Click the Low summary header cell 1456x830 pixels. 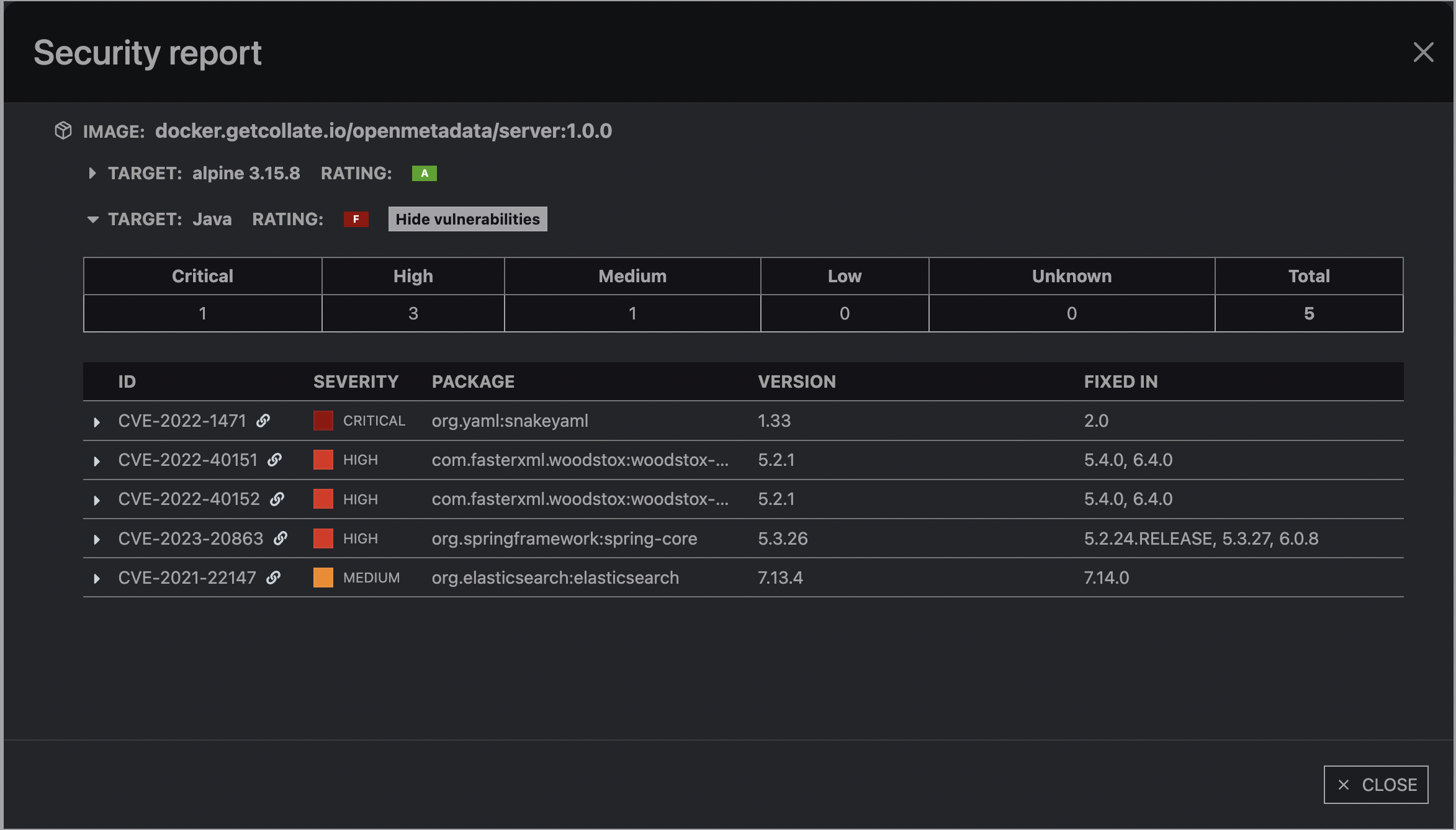[845, 276]
